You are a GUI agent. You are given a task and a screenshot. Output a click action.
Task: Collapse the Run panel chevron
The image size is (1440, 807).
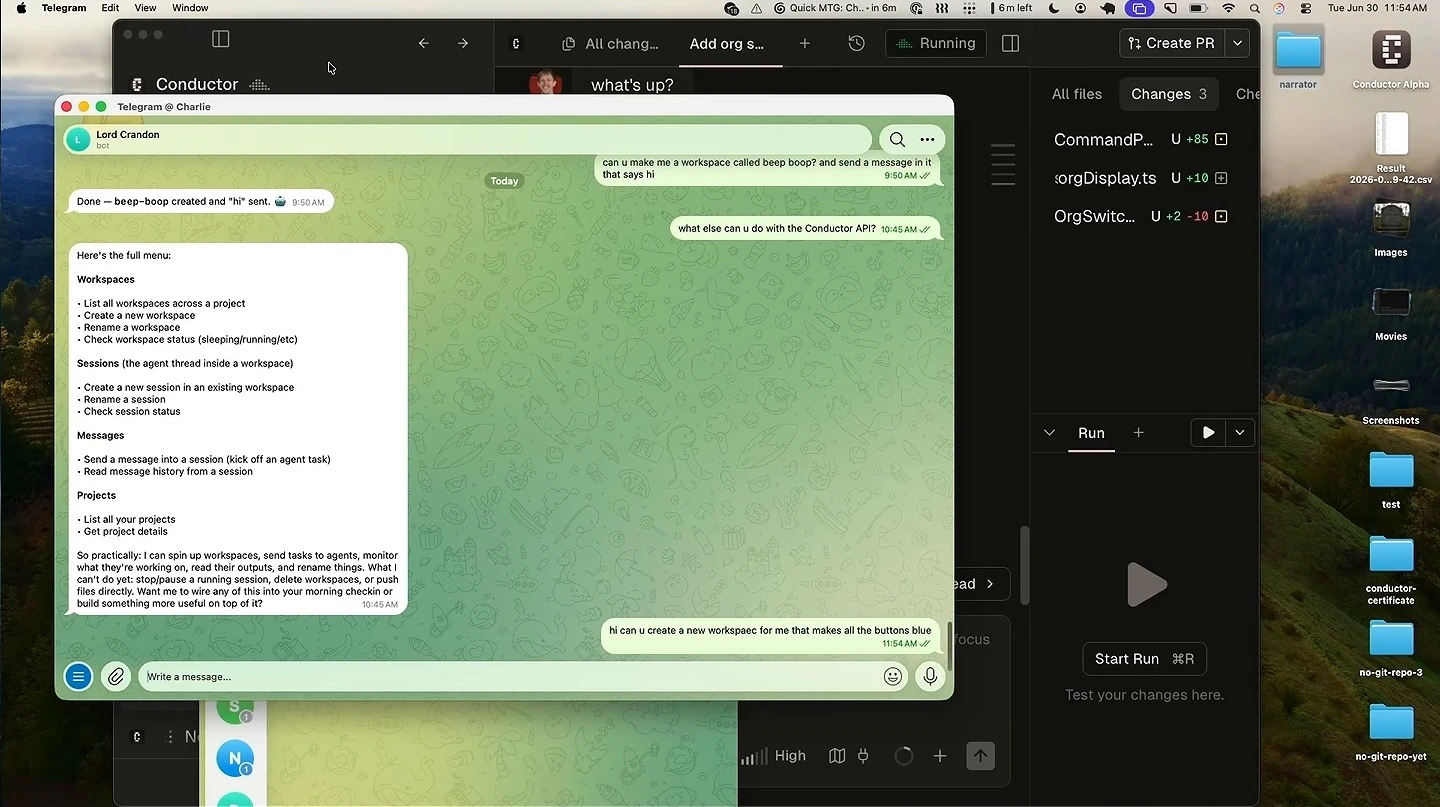(1049, 433)
